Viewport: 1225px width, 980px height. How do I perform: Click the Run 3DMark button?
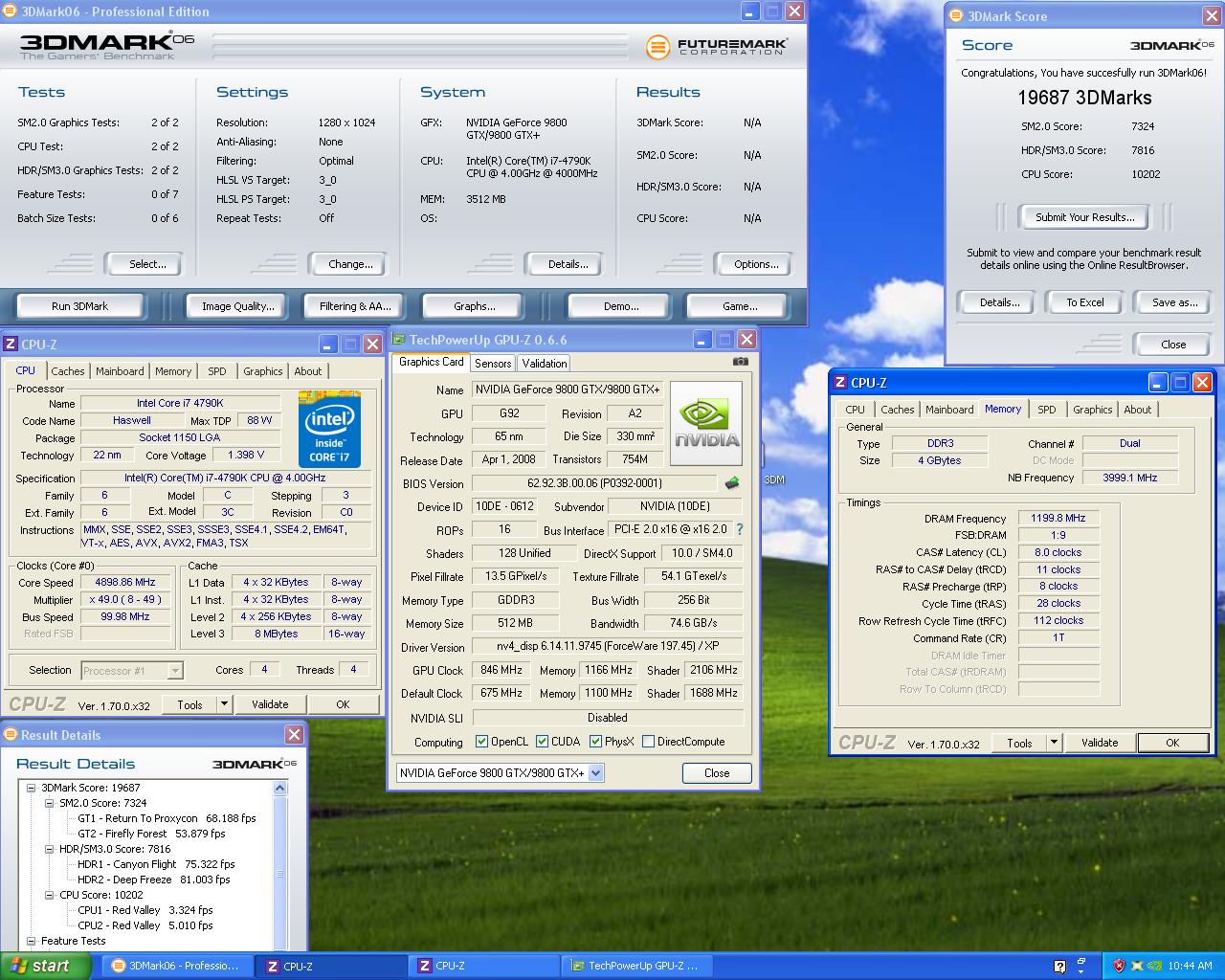[79, 306]
